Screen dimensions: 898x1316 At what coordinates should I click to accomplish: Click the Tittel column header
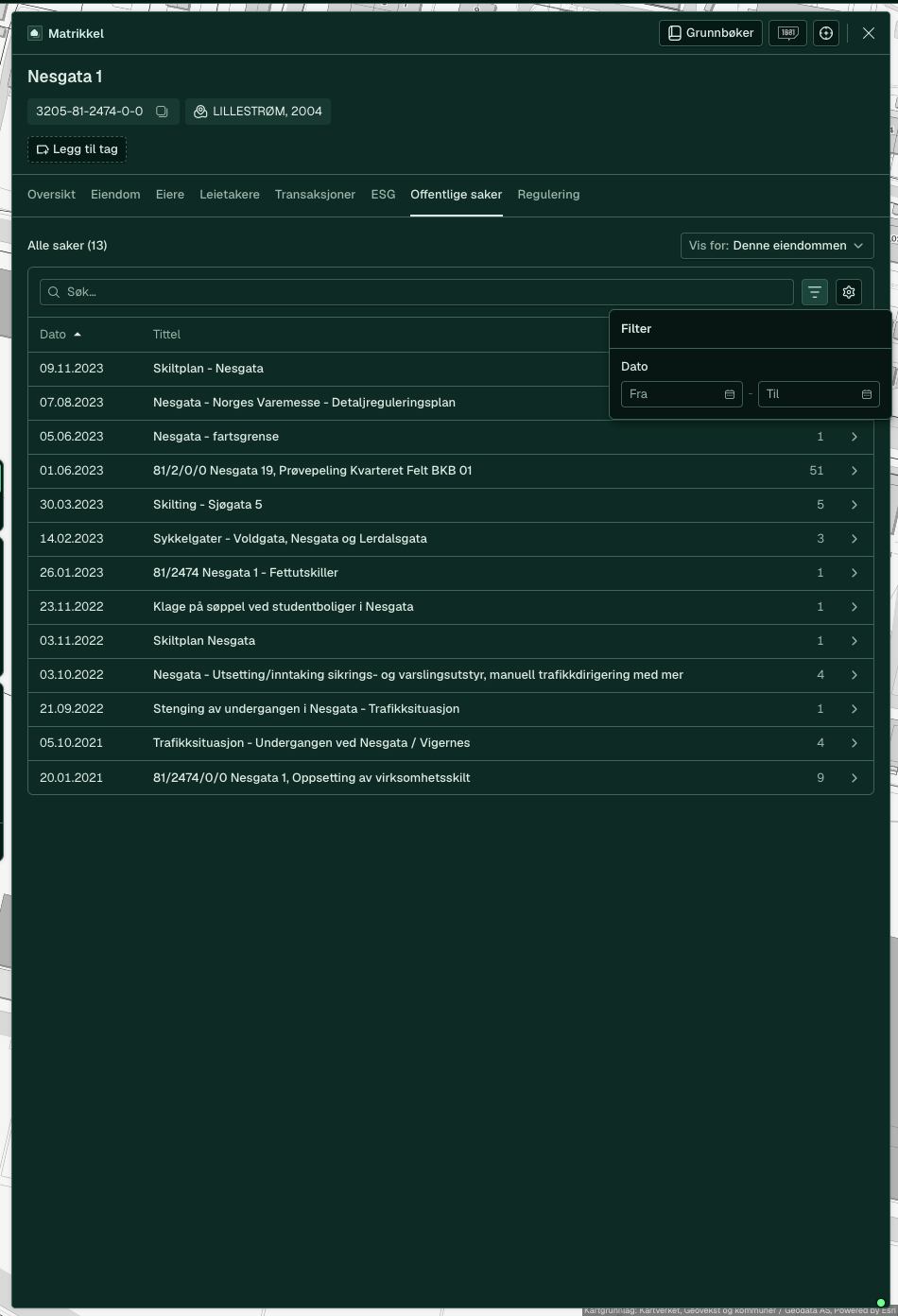[166, 335]
